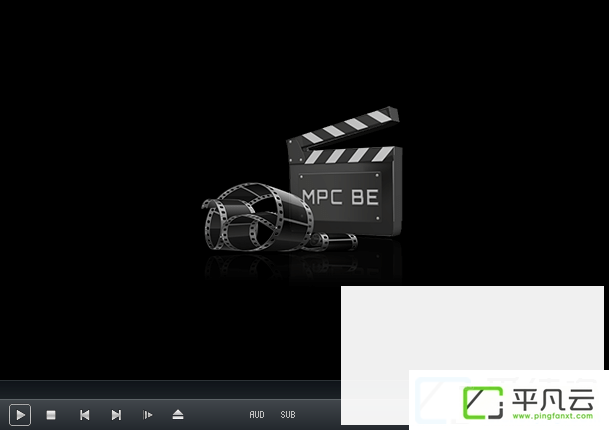Image resolution: width=609 pixels, height=430 pixels.
Task: Start playback with the Play button
Action: (20, 415)
